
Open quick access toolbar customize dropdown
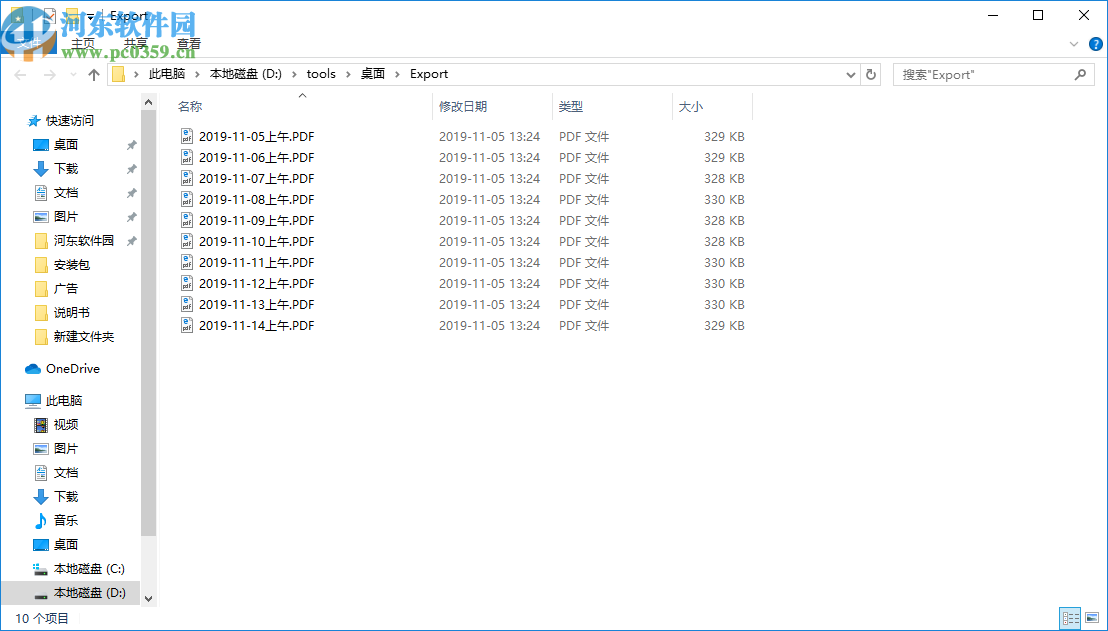click(90, 16)
